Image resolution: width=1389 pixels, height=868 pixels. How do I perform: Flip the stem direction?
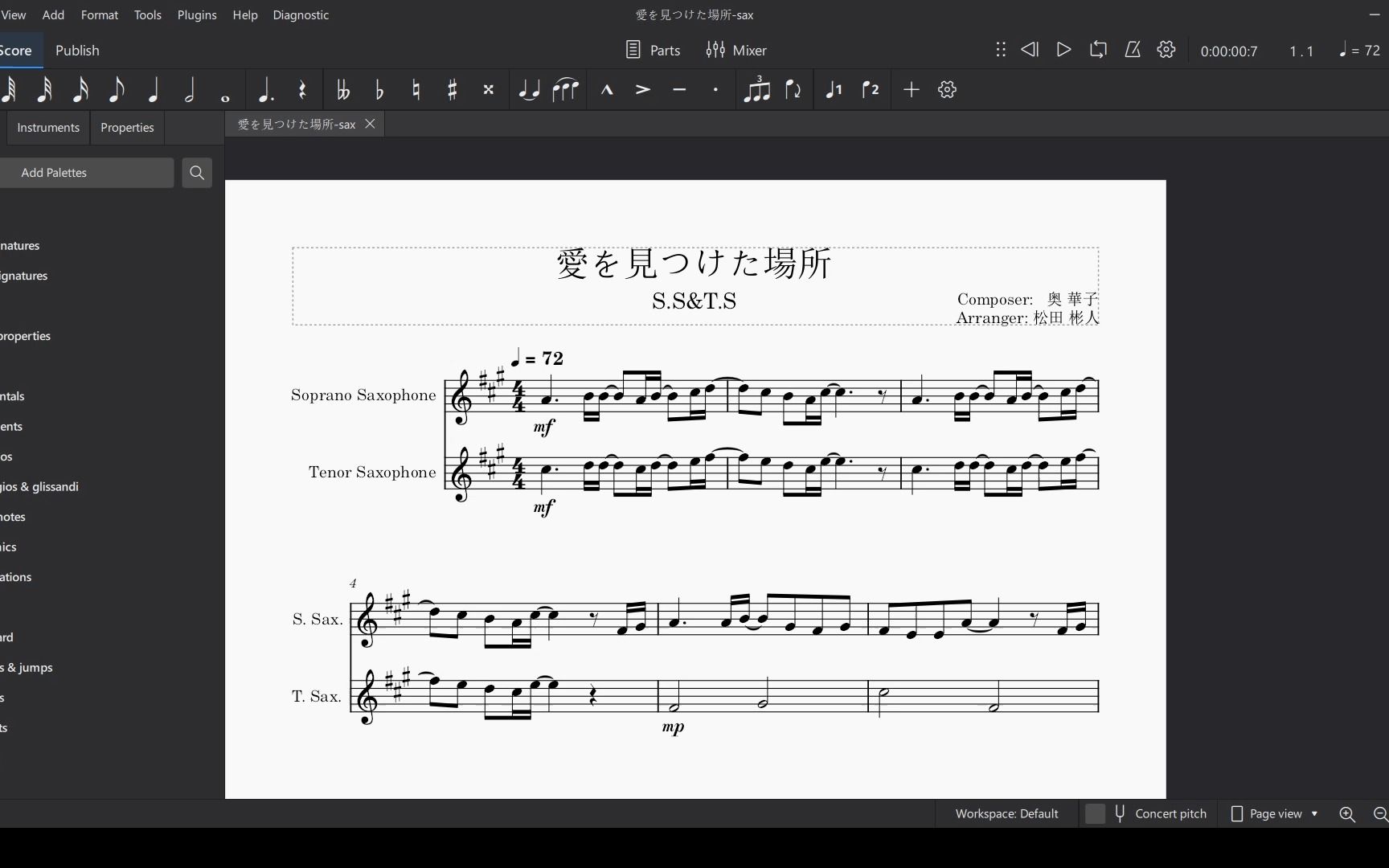point(793,90)
